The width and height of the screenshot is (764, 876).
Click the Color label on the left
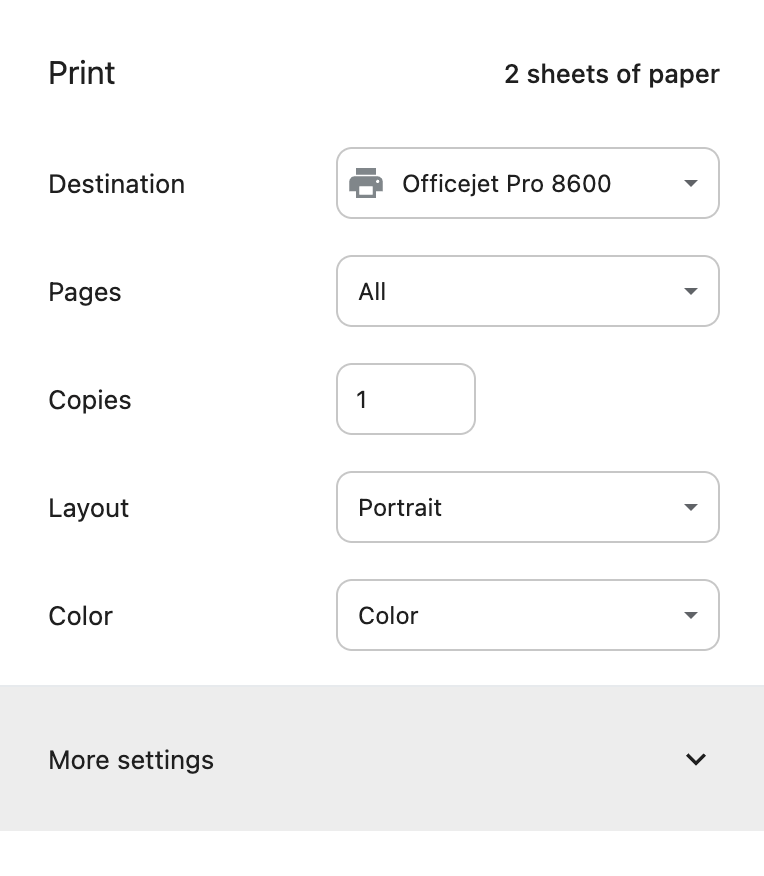[80, 616]
